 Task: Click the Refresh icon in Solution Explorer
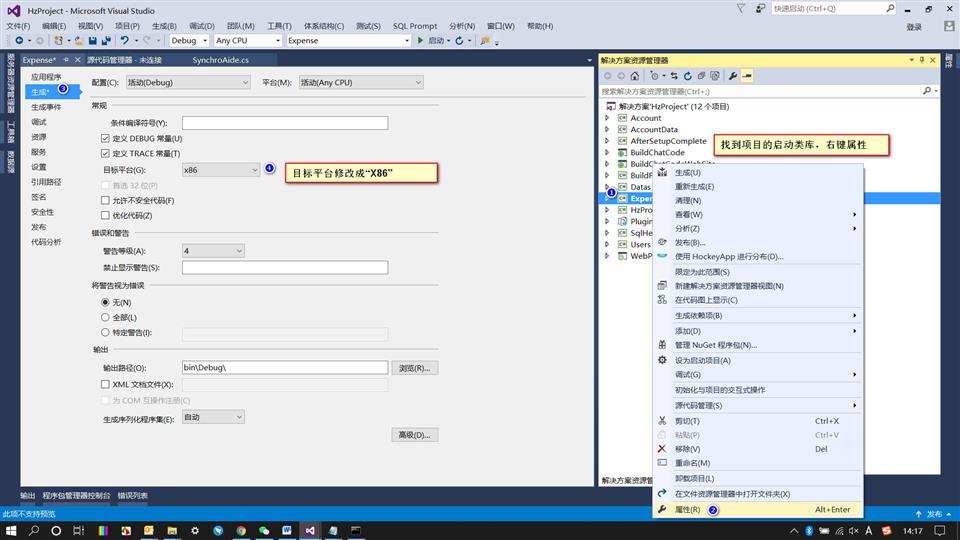[x=688, y=76]
